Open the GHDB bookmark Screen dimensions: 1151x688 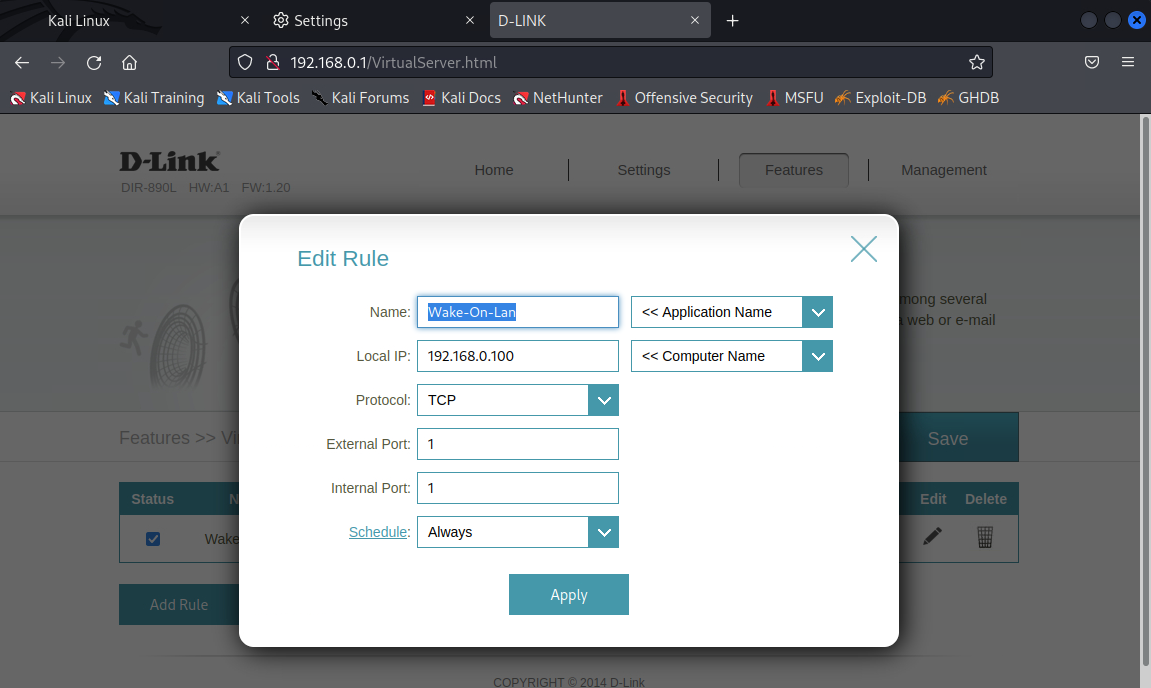click(968, 98)
